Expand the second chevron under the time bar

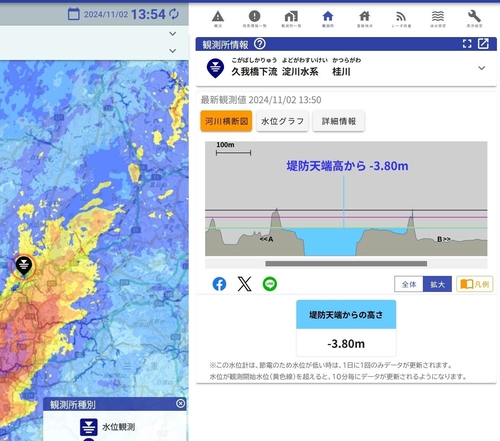click(x=172, y=51)
